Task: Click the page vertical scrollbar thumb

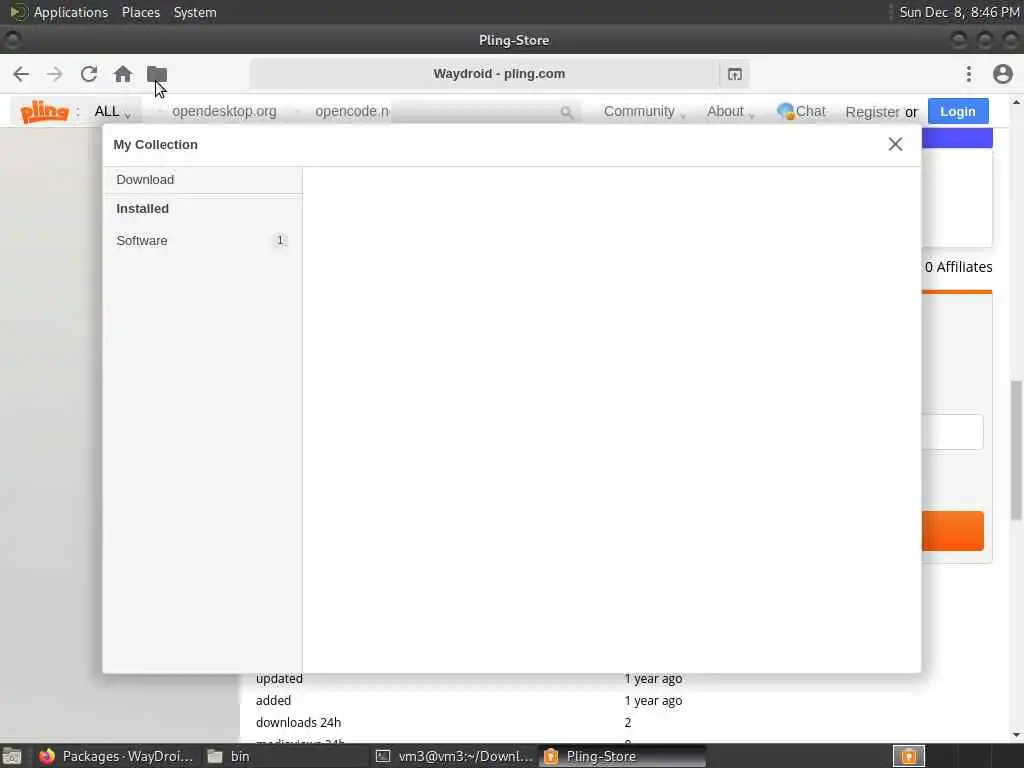Action: [1016, 450]
